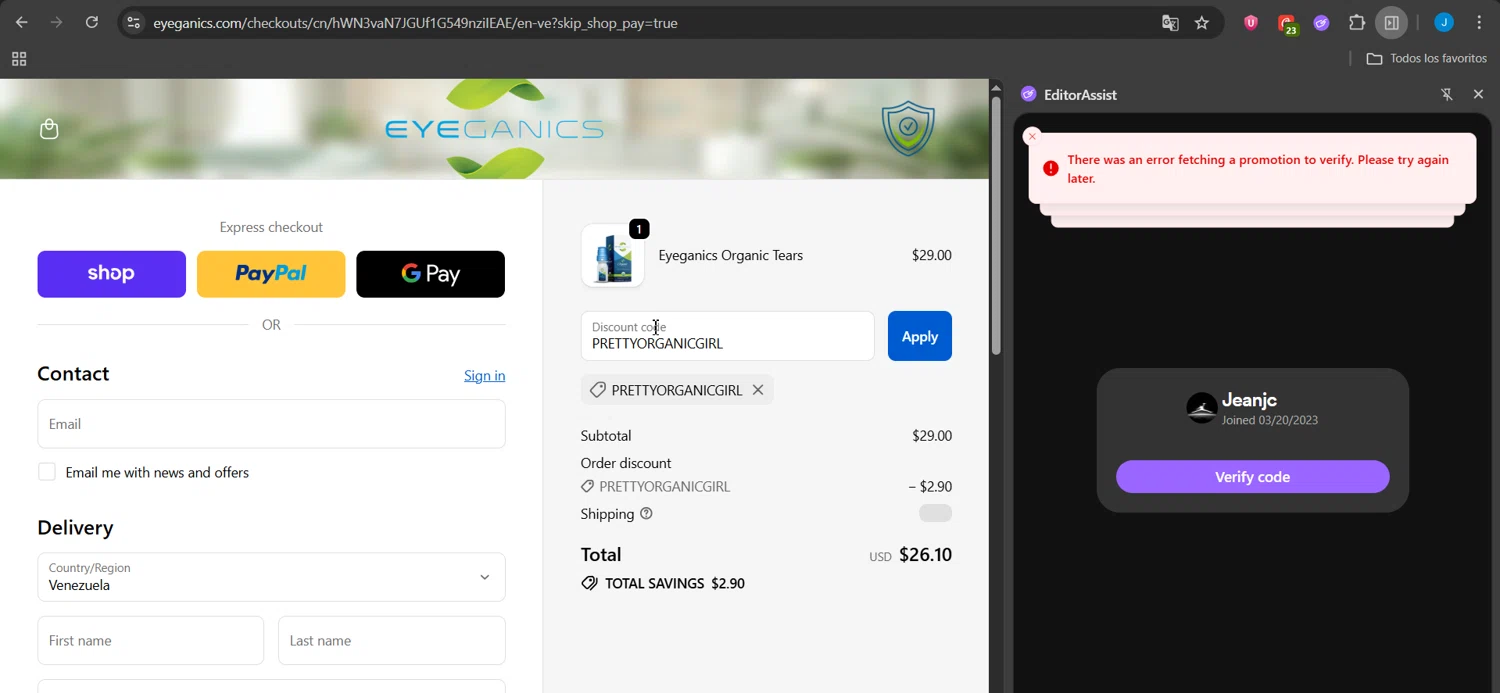Image resolution: width=1500 pixels, height=693 pixels.
Task: Pay with Shop Pay button
Action: point(111,274)
